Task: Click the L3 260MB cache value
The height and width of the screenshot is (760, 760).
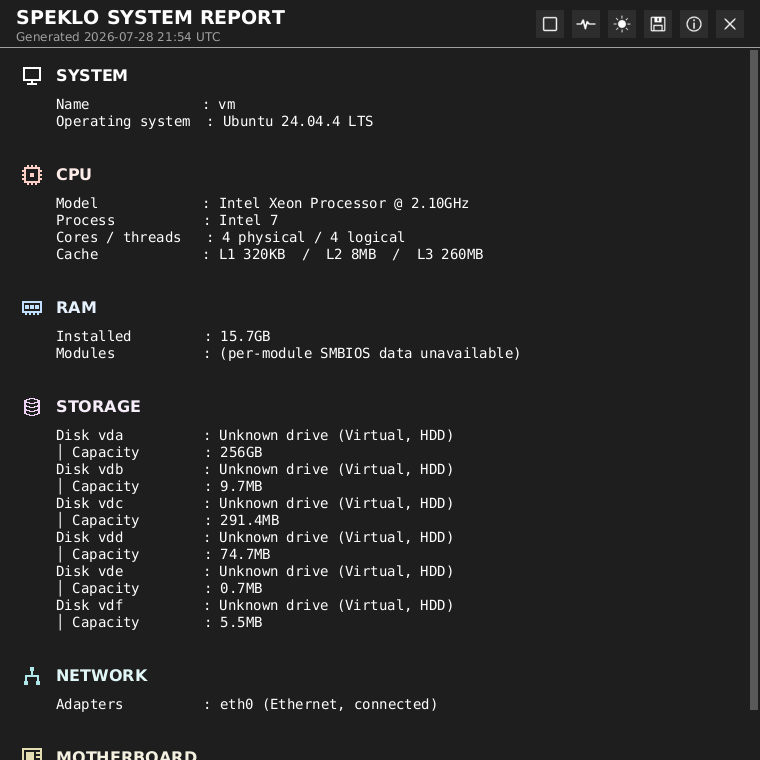Action: (x=450, y=254)
